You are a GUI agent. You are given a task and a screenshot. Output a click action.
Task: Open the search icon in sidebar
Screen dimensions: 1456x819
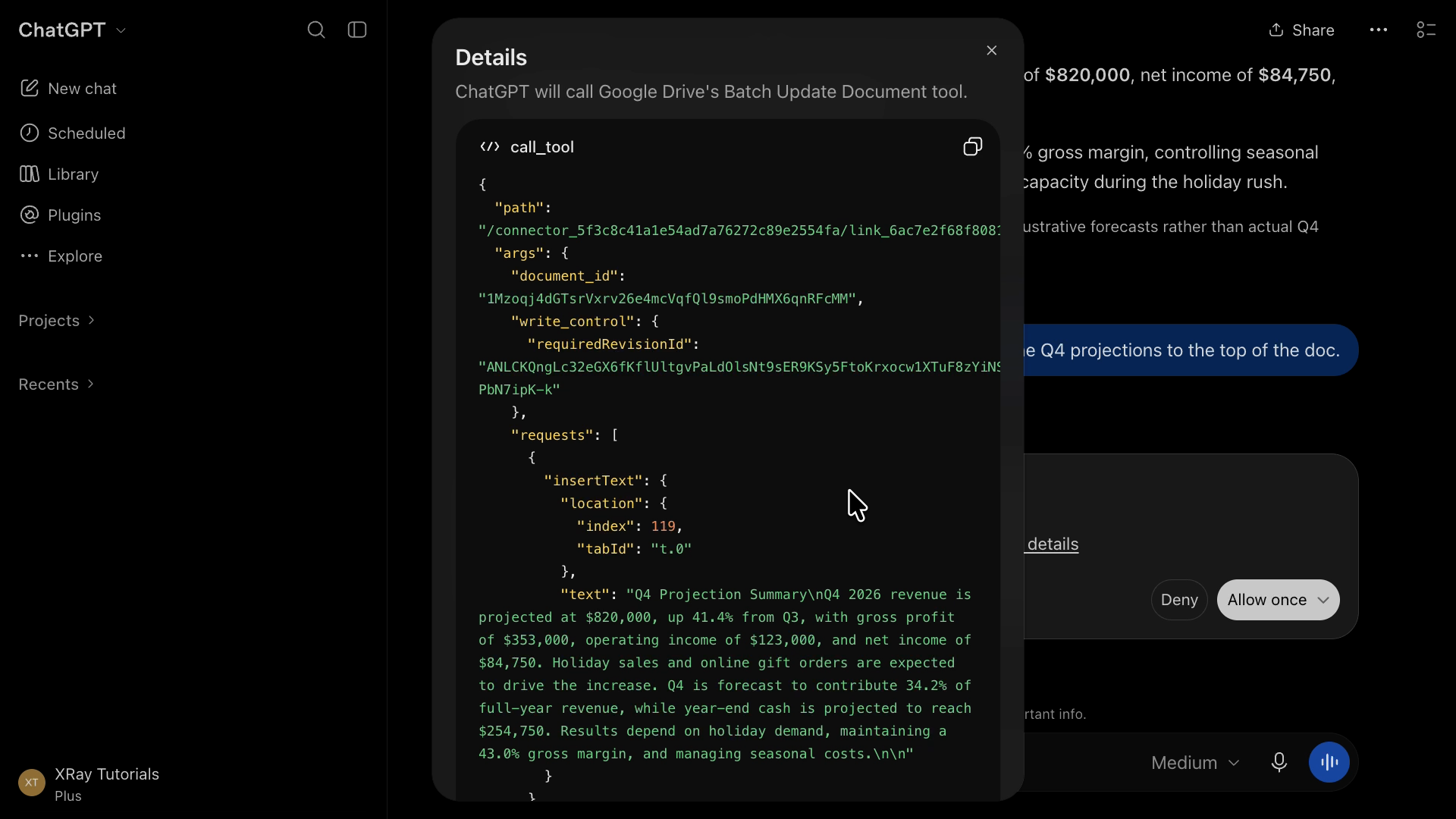click(316, 30)
